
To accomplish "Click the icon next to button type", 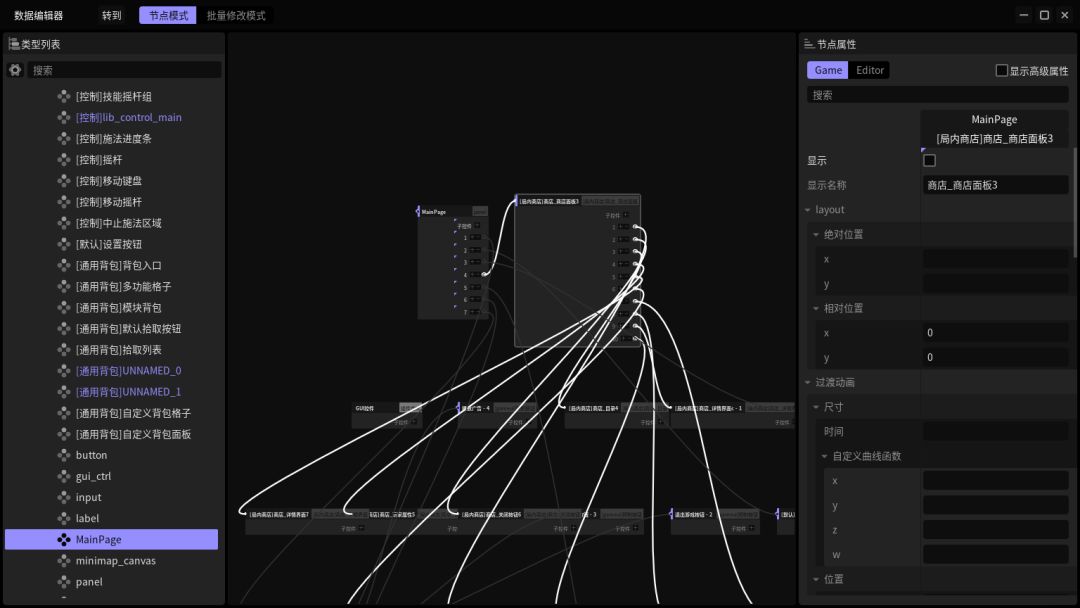I will [64, 455].
